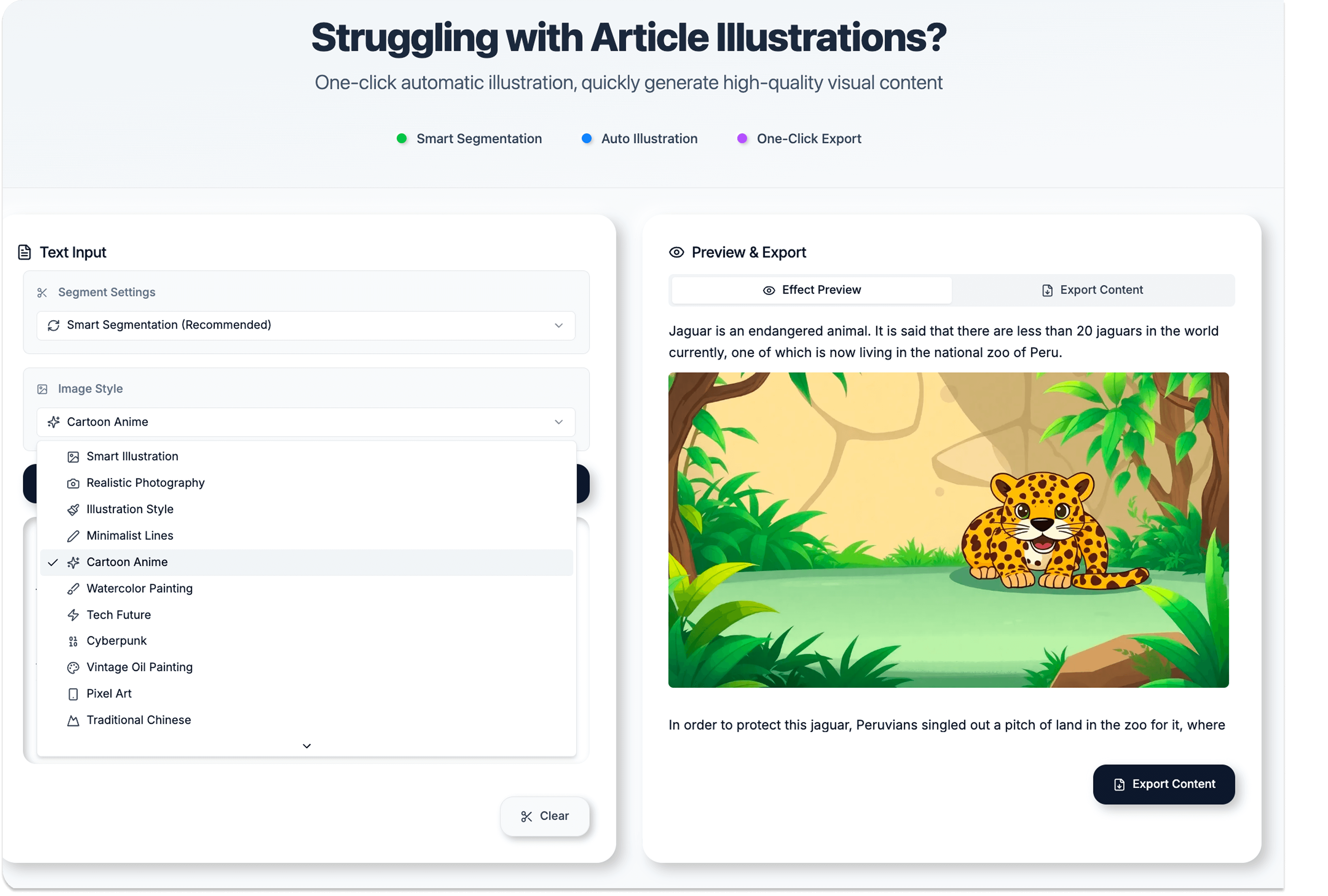Click the eye icon beside Preview & Export
Screen dimensions: 1328x896
pos(676,252)
